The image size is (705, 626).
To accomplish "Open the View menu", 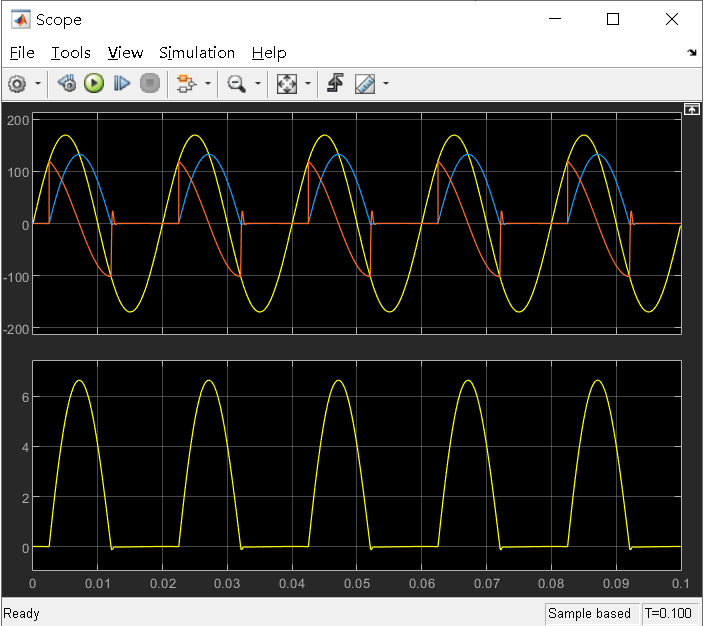I will point(125,53).
